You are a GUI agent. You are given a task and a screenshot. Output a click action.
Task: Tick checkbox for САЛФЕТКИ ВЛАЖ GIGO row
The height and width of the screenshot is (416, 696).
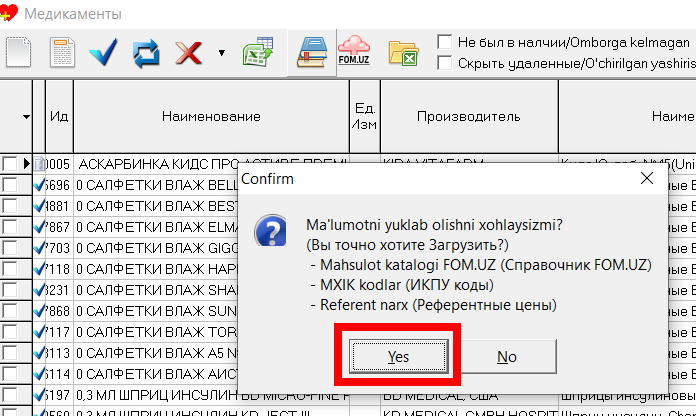coord(9,248)
